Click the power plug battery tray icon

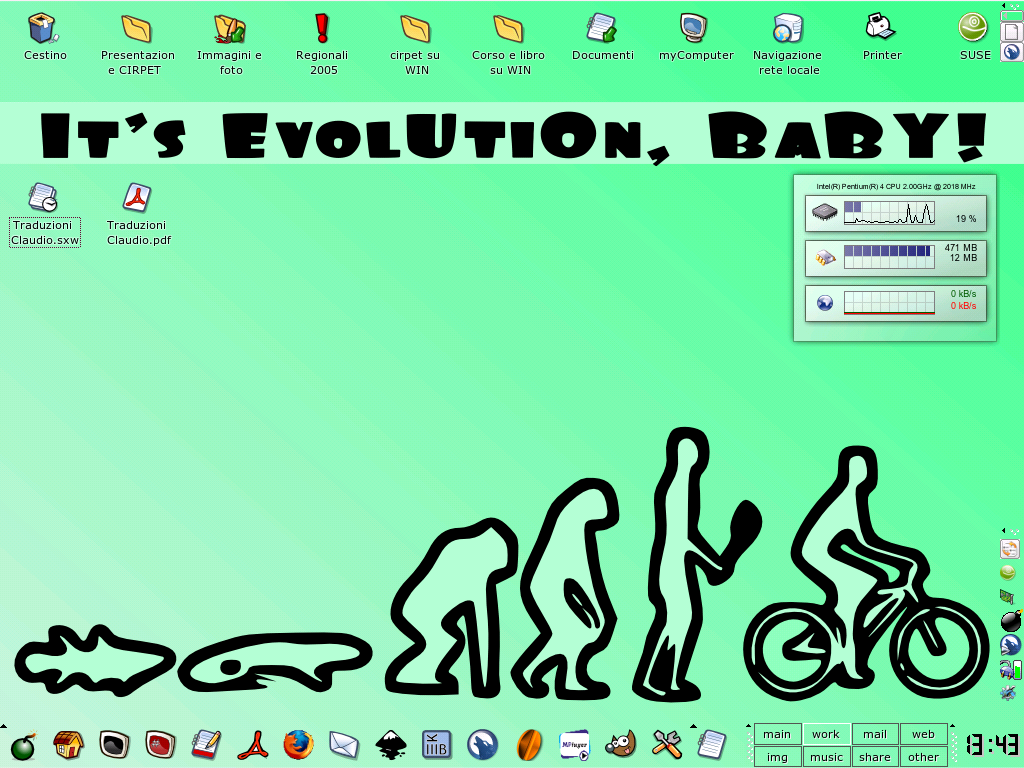click(1010, 669)
